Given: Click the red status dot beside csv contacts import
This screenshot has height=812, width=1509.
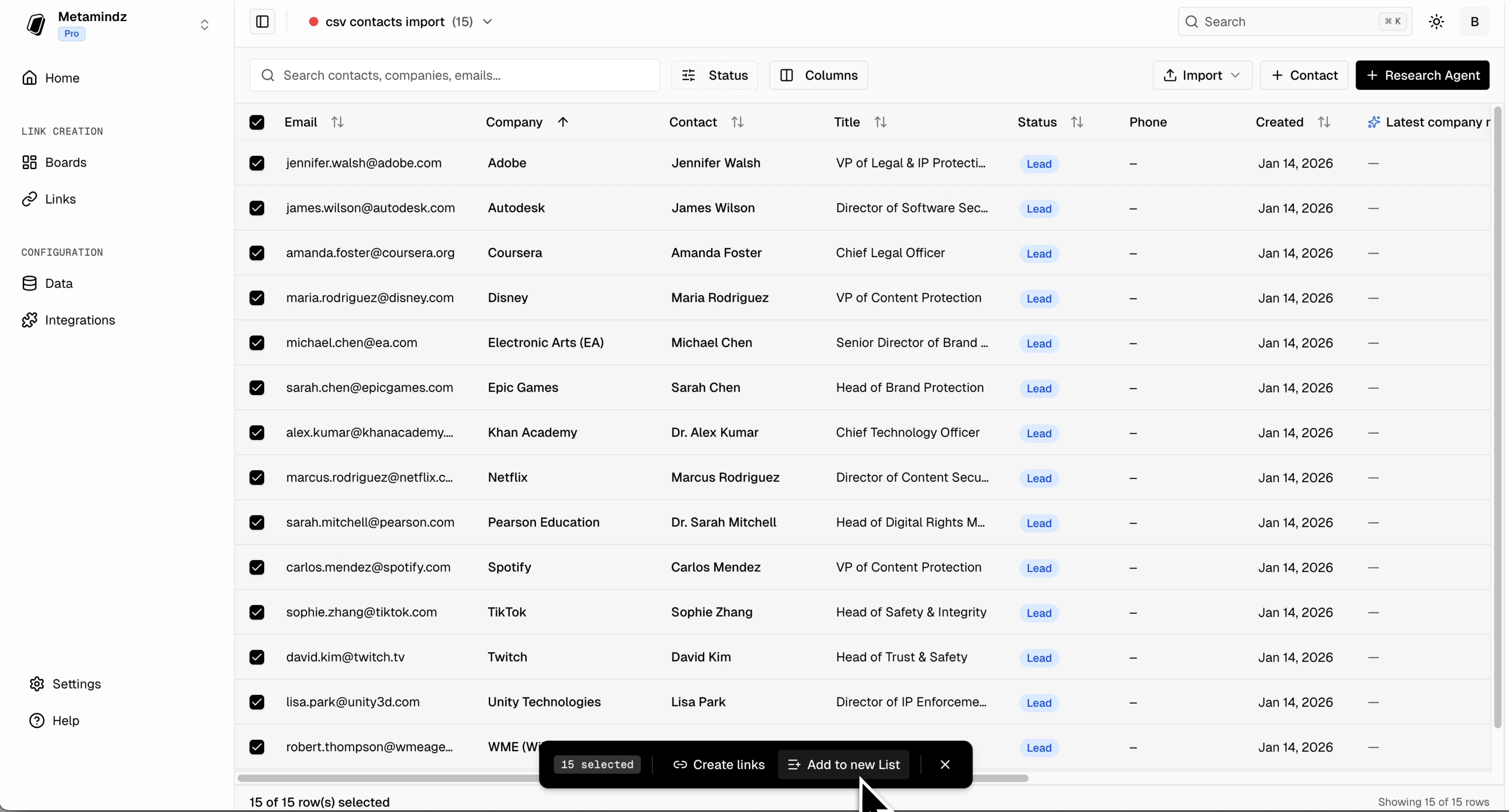Looking at the screenshot, I should pyautogui.click(x=314, y=22).
